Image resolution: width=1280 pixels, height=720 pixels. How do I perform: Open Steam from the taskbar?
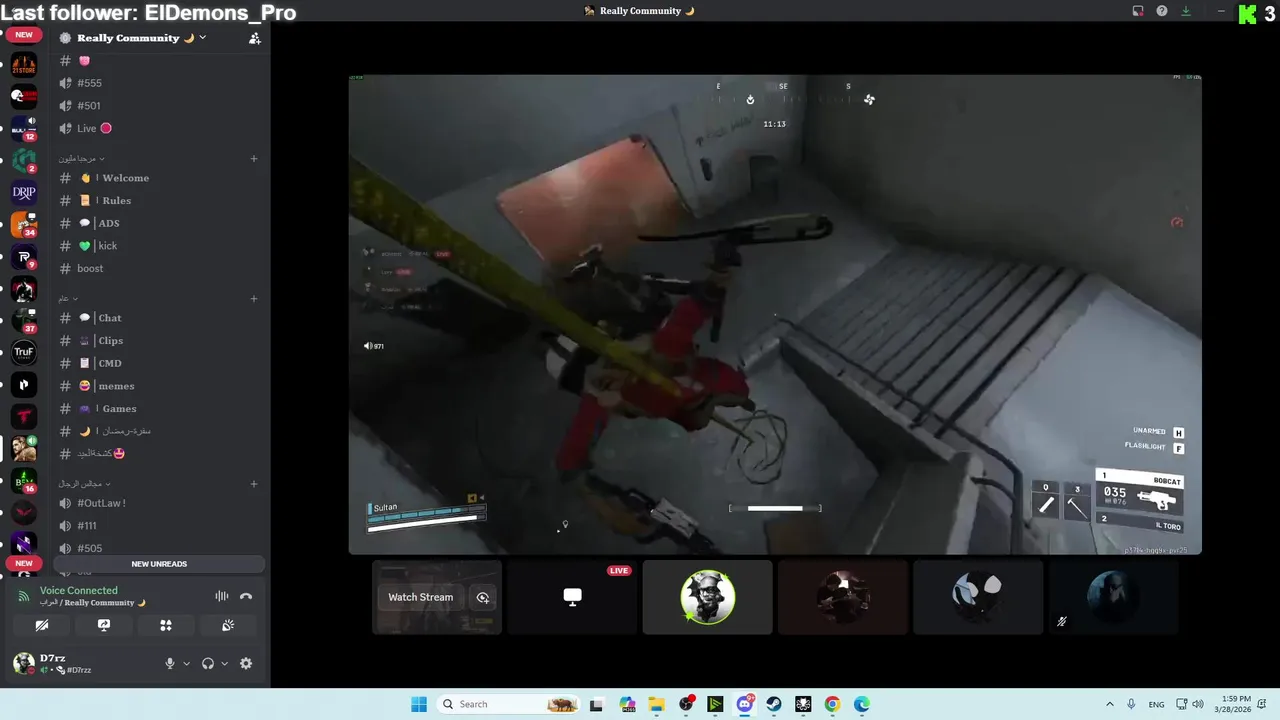click(774, 704)
